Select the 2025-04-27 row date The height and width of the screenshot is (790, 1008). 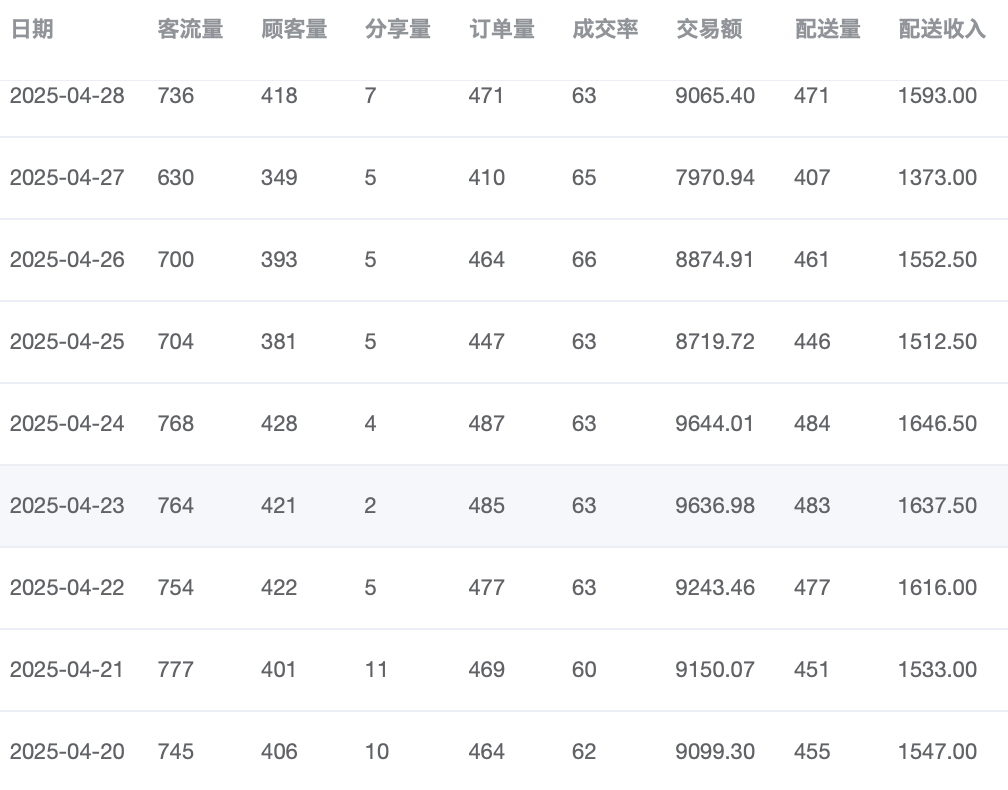coord(67,178)
